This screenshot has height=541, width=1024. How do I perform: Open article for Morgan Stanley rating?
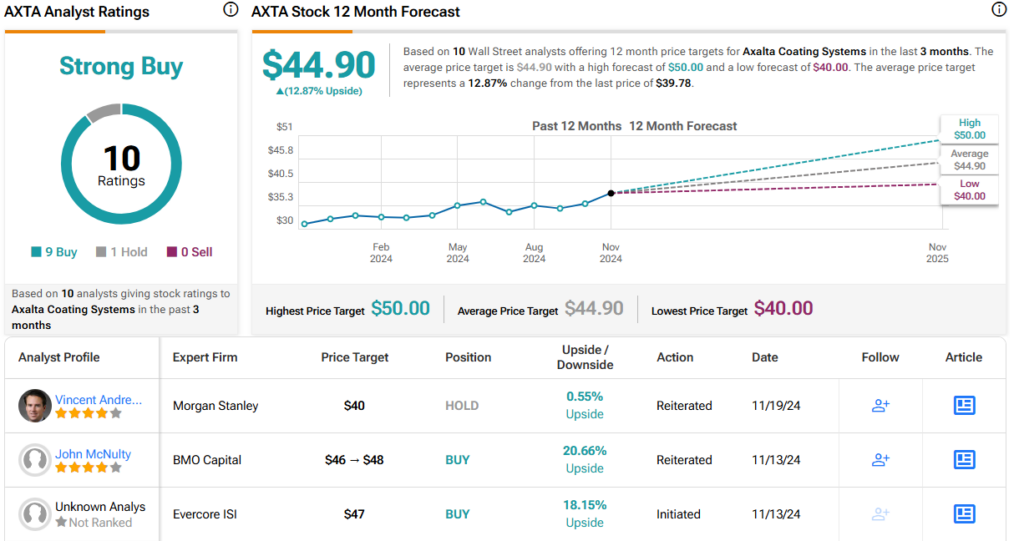click(964, 406)
